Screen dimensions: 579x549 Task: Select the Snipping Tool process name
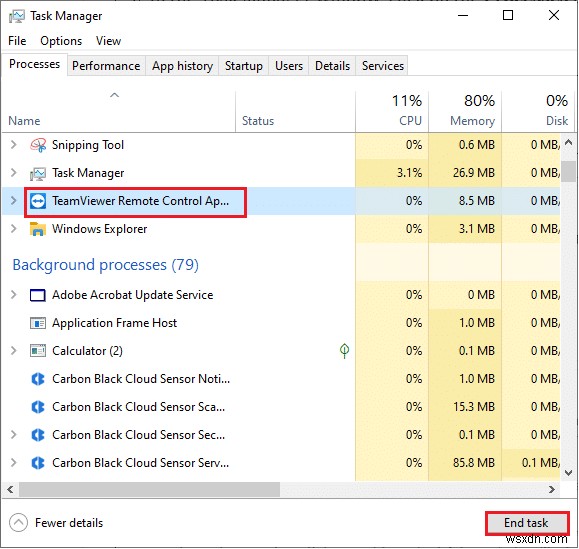pos(88,145)
